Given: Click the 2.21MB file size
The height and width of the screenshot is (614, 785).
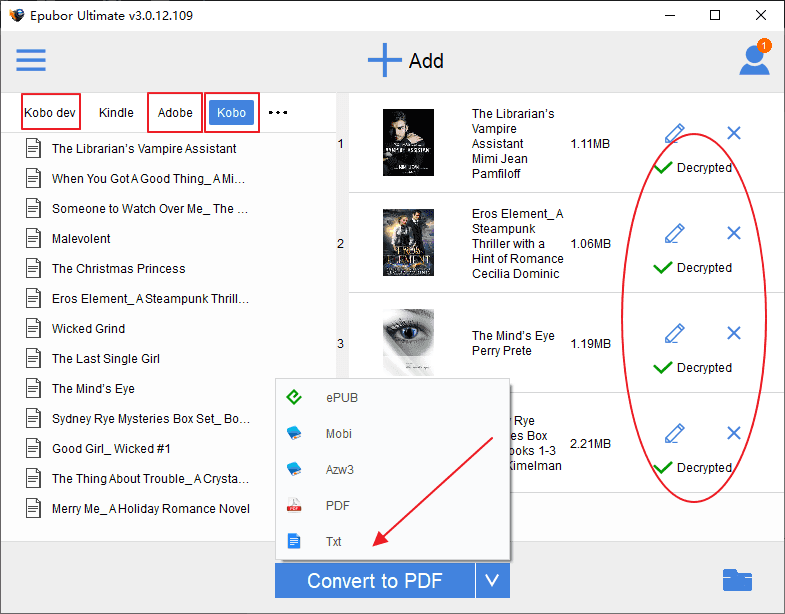Looking at the screenshot, I should (x=591, y=444).
